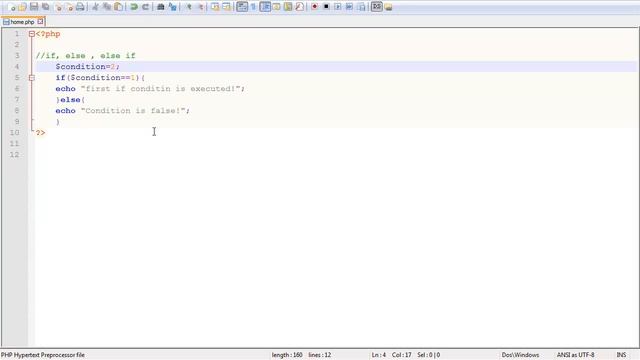Toggle the INS insert mode indicator
This screenshot has height=360, width=640.
point(621,355)
